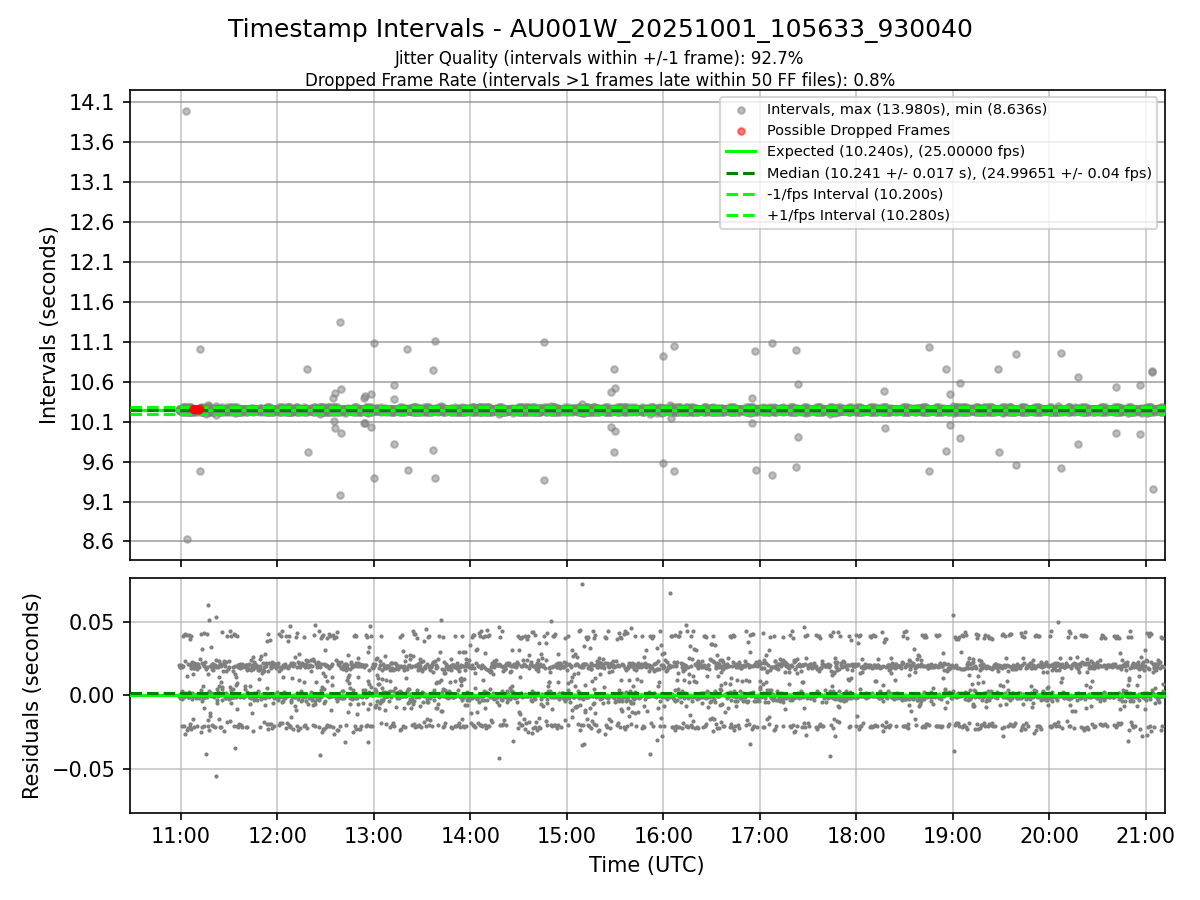Click the maximum interval point near 14.0 seconds

click(186, 111)
